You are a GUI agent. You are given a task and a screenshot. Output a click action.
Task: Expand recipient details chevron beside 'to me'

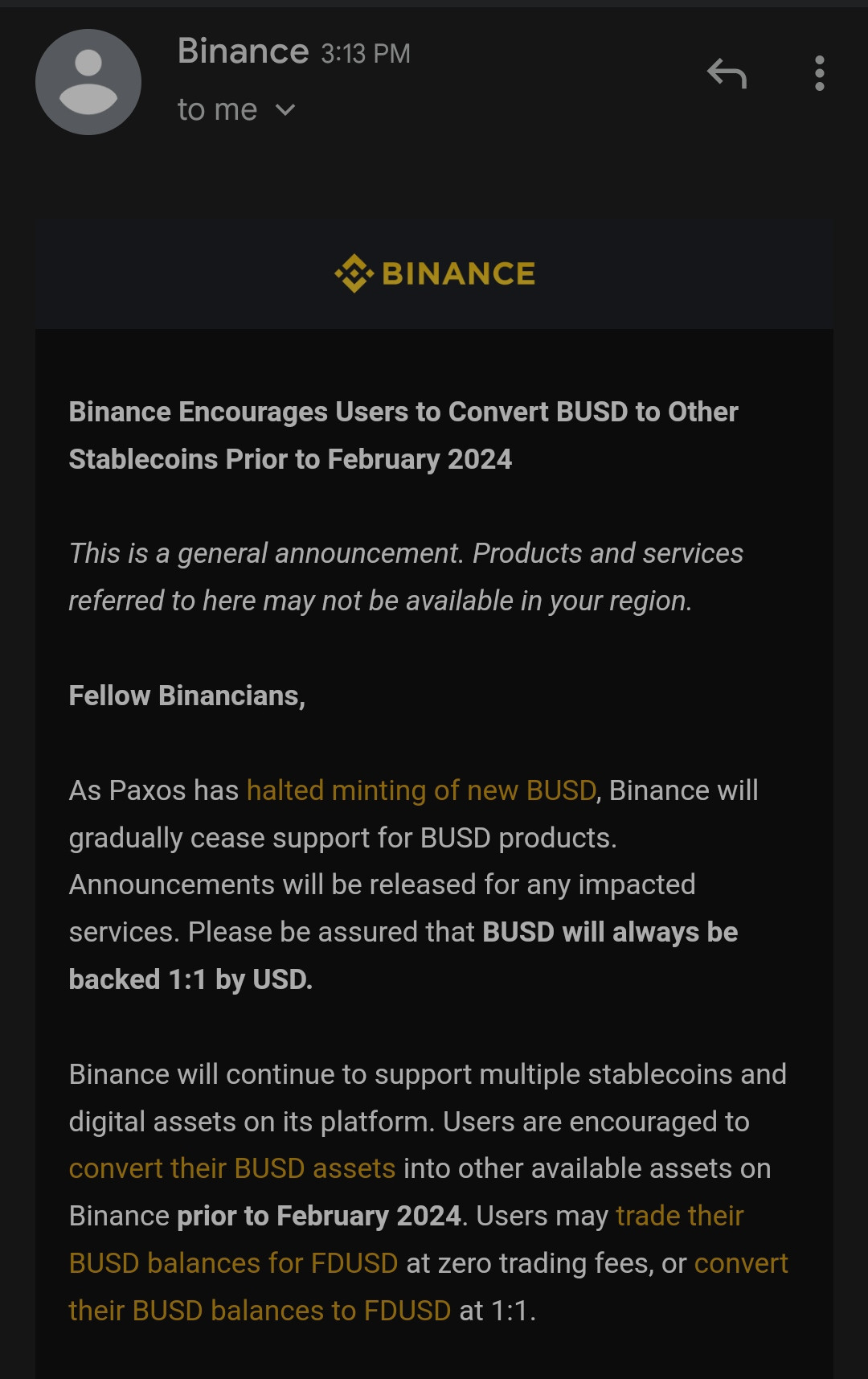pyautogui.click(x=285, y=109)
